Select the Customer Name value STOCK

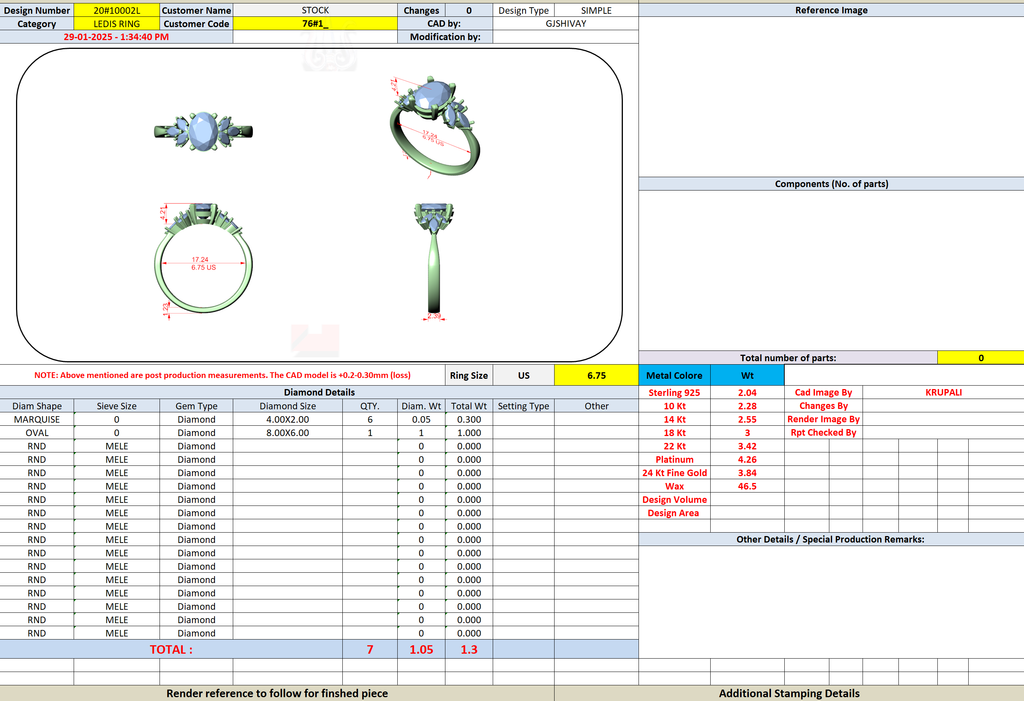(x=315, y=10)
